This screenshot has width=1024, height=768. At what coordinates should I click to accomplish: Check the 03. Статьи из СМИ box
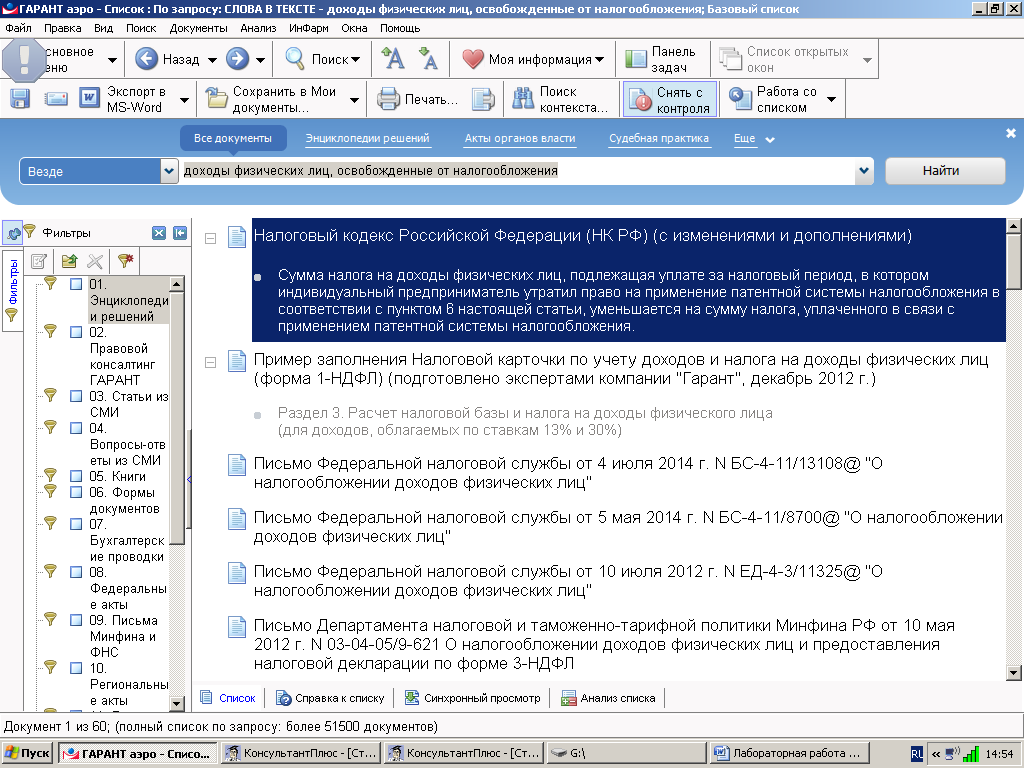coord(76,396)
